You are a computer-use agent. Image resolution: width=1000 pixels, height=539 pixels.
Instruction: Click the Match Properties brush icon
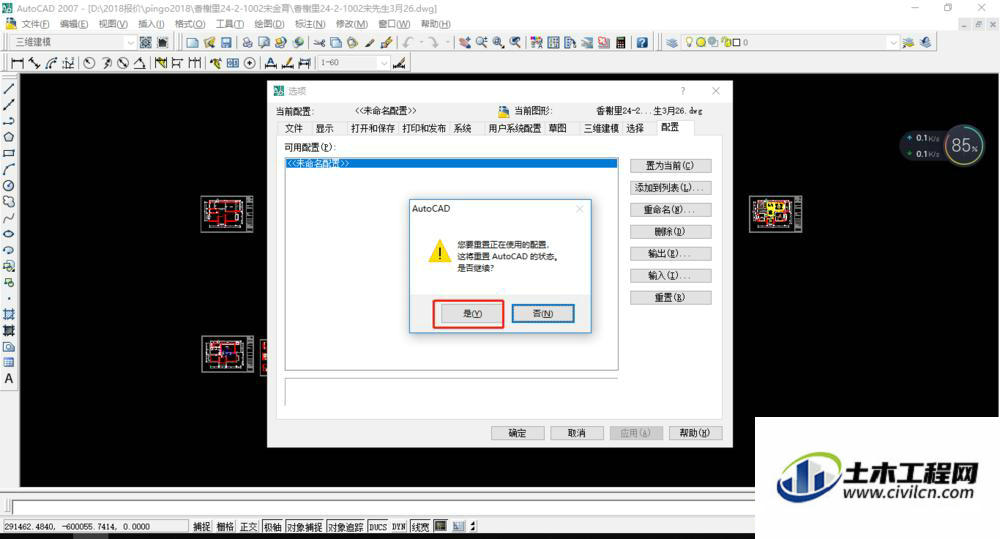point(386,43)
